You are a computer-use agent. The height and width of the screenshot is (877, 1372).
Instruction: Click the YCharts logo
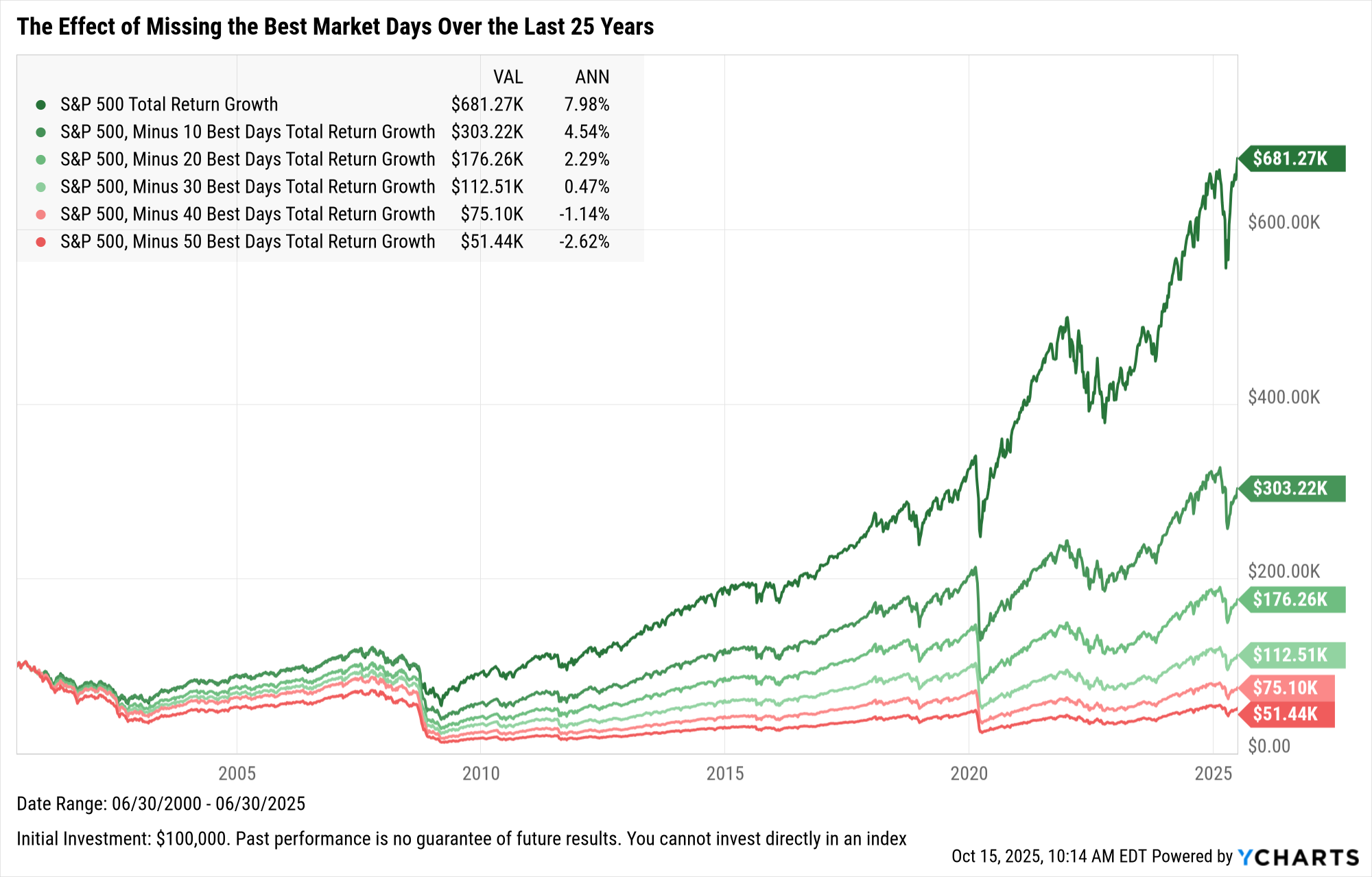(x=1298, y=857)
